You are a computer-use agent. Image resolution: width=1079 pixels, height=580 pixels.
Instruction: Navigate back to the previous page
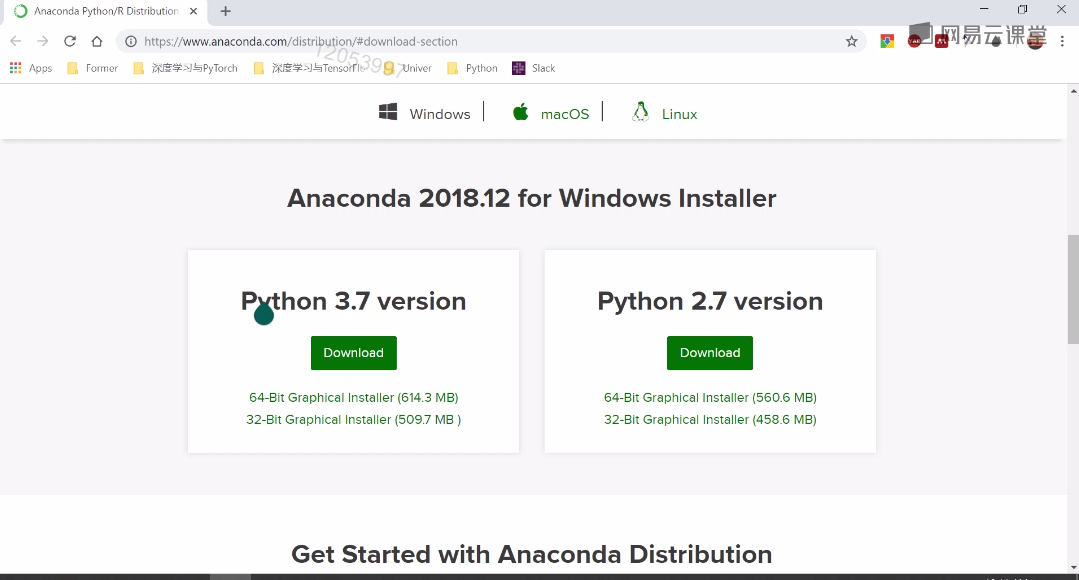coord(16,42)
